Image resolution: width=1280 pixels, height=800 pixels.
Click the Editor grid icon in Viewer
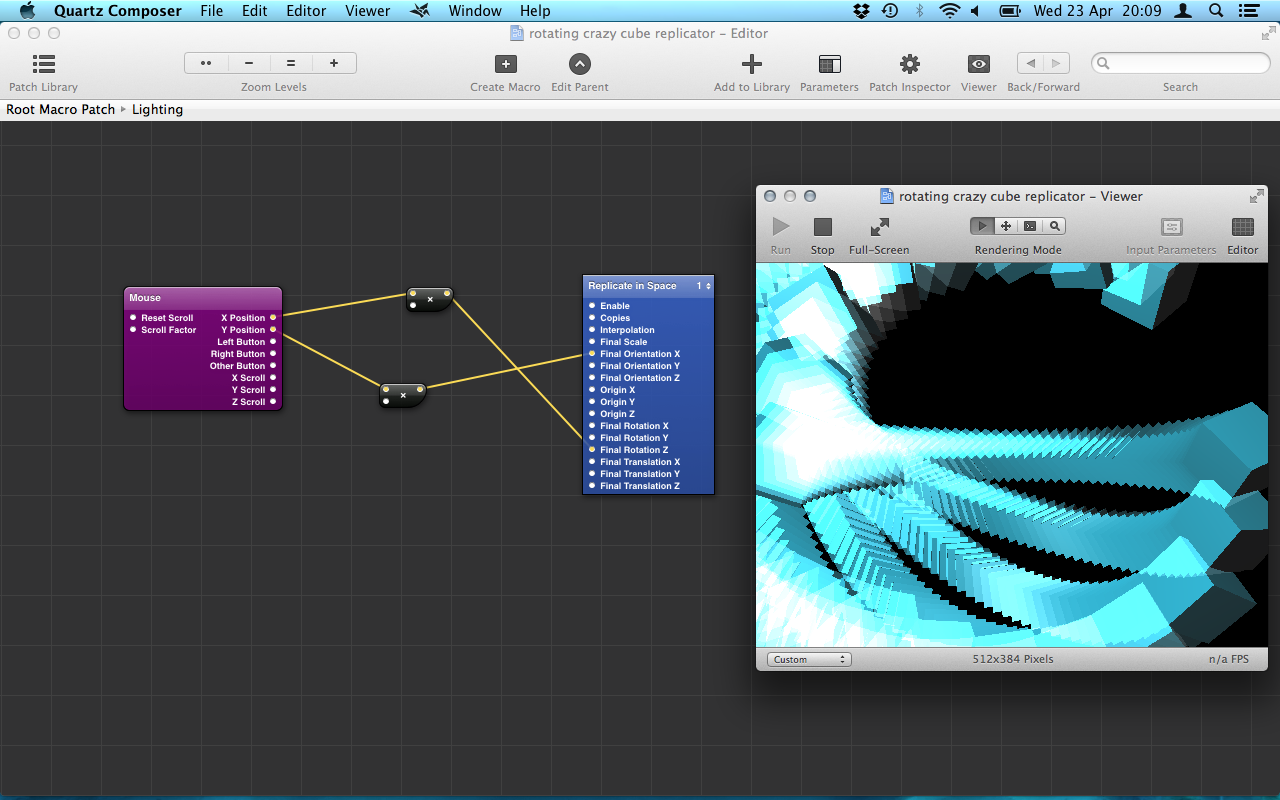pos(1242,227)
